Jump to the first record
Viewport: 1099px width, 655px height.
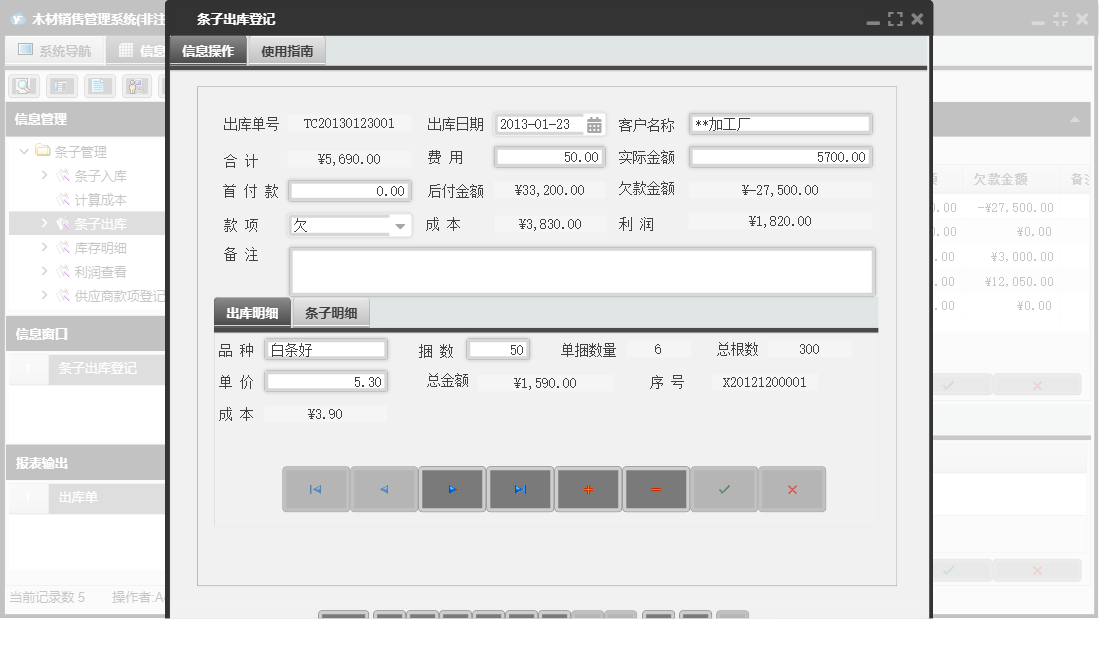(316, 489)
